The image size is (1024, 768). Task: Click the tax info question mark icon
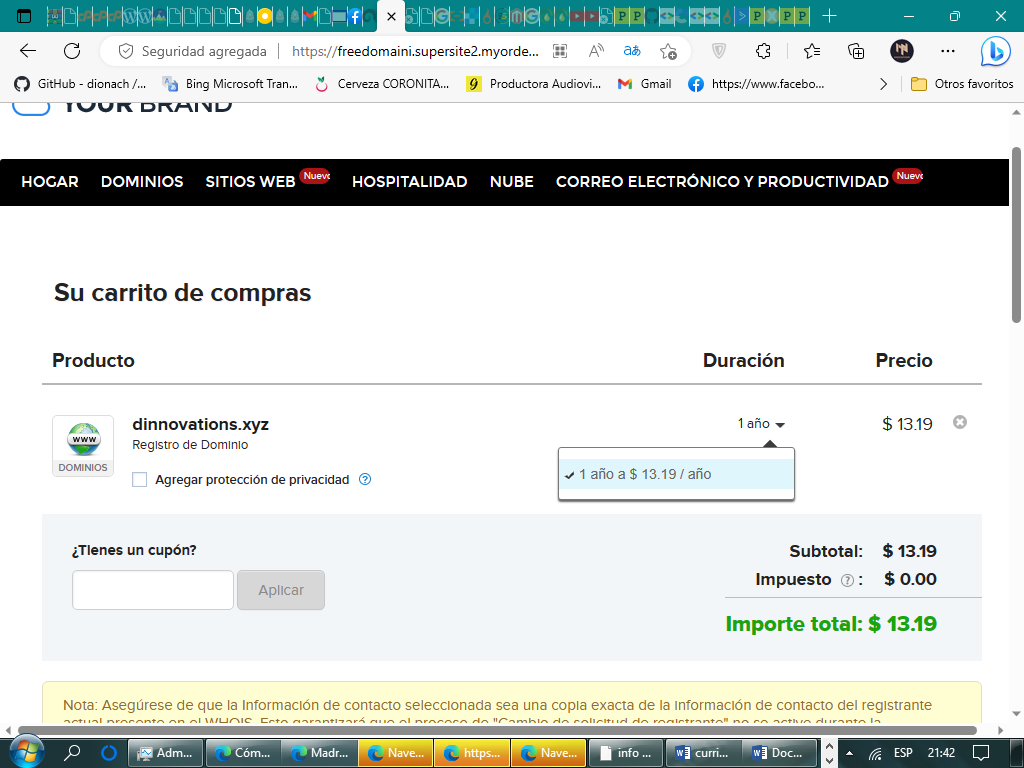pos(847,580)
